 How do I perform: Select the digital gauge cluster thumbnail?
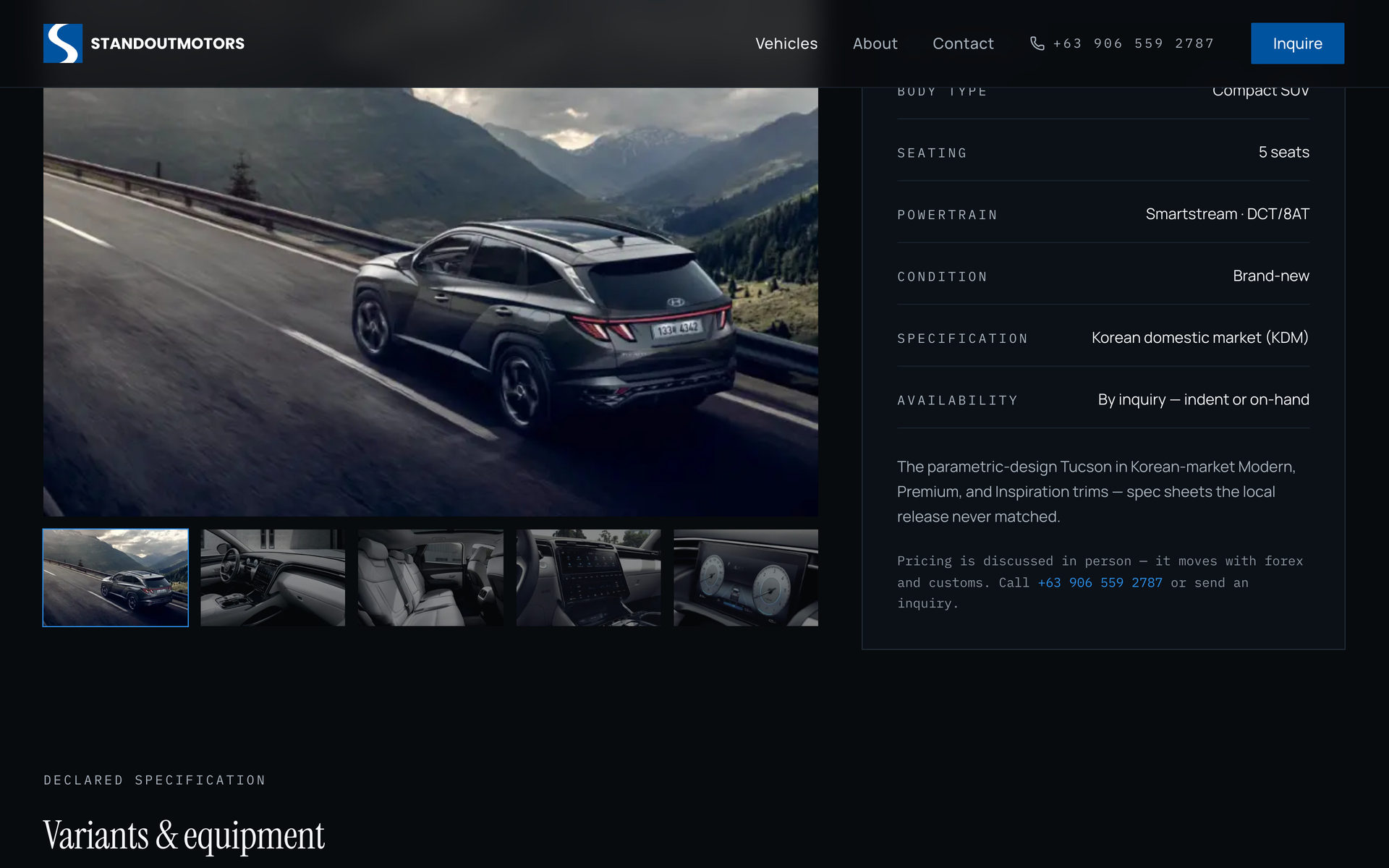click(x=746, y=577)
